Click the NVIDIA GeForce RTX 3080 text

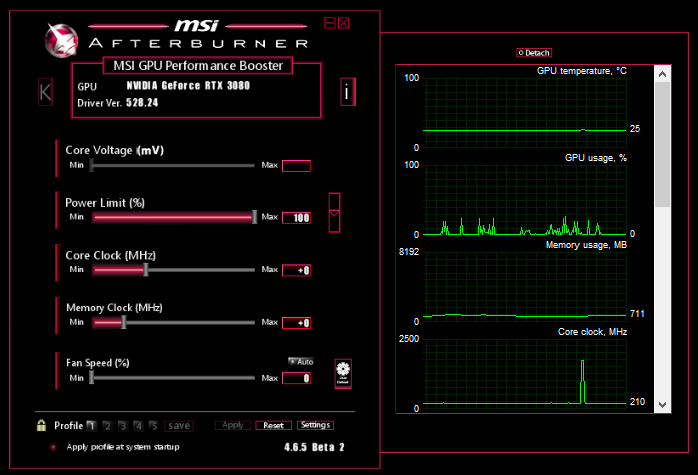pyautogui.click(x=188, y=85)
